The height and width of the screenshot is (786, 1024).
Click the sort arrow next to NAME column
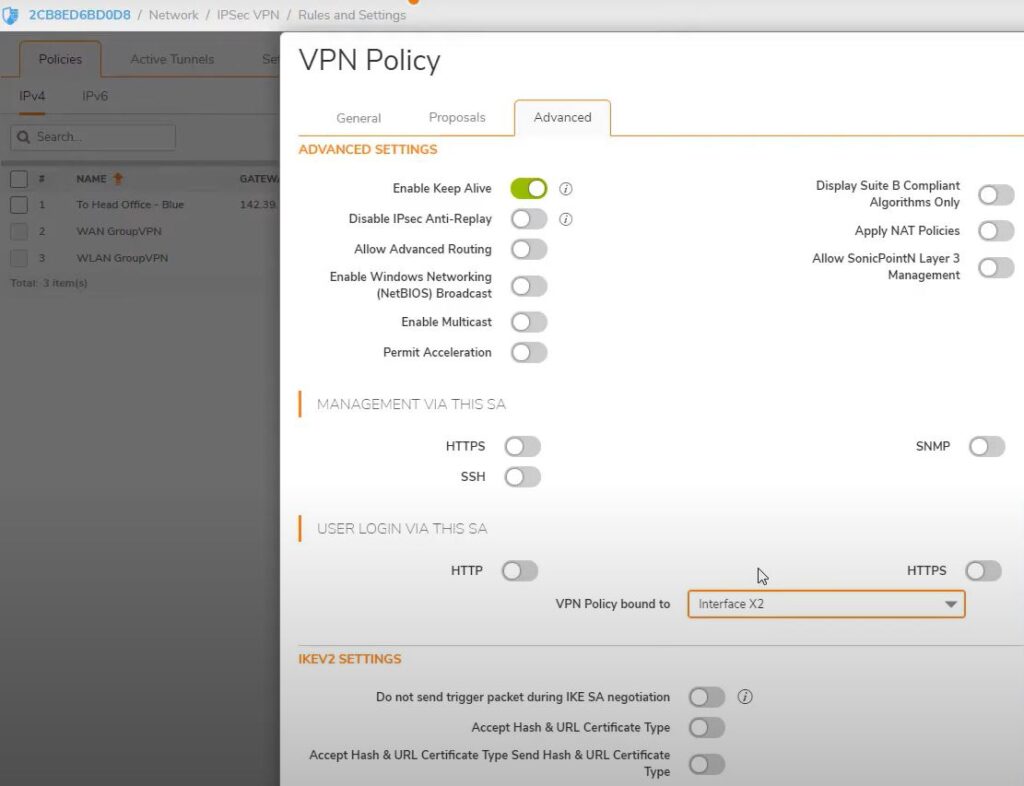118,179
